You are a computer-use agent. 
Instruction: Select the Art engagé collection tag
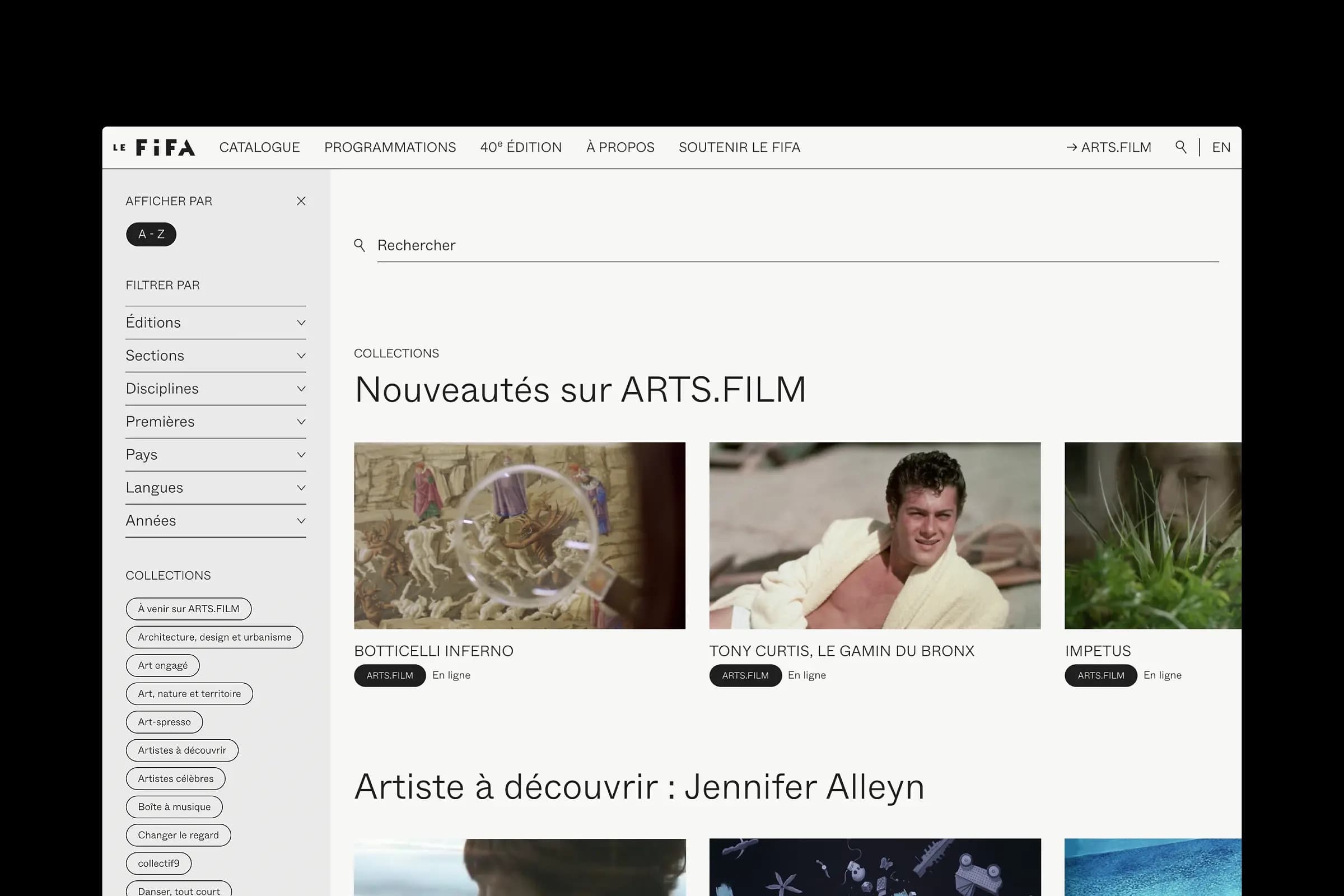[x=163, y=666]
